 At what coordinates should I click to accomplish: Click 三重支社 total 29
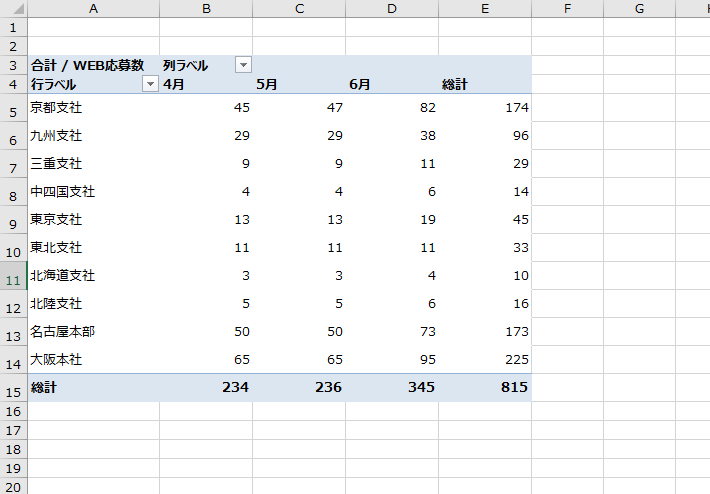click(x=485, y=164)
